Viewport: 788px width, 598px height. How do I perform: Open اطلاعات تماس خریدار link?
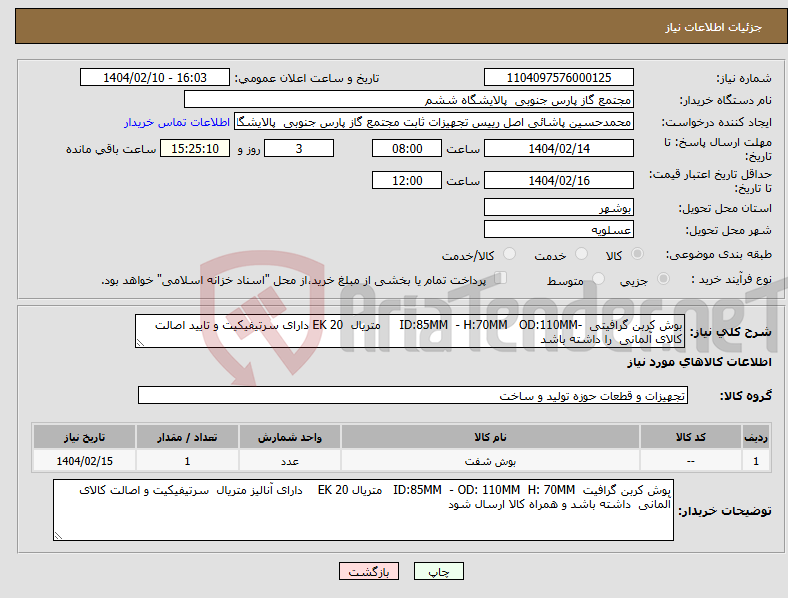[x=177, y=123]
